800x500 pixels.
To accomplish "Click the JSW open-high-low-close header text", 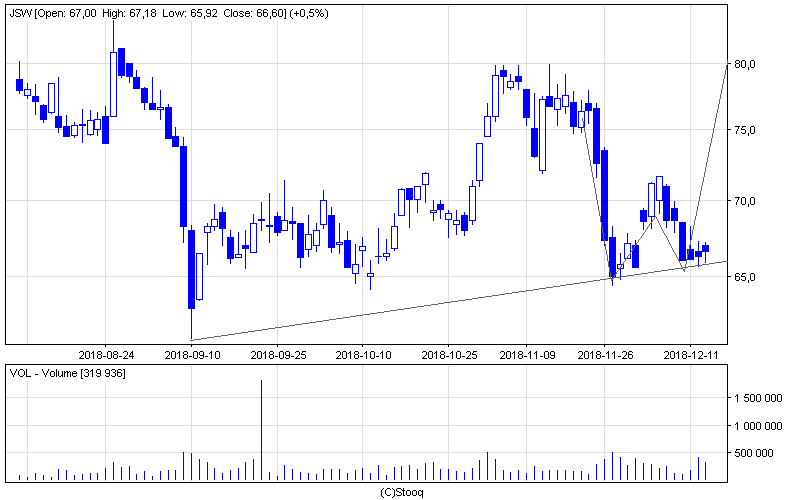I will 169,14.
